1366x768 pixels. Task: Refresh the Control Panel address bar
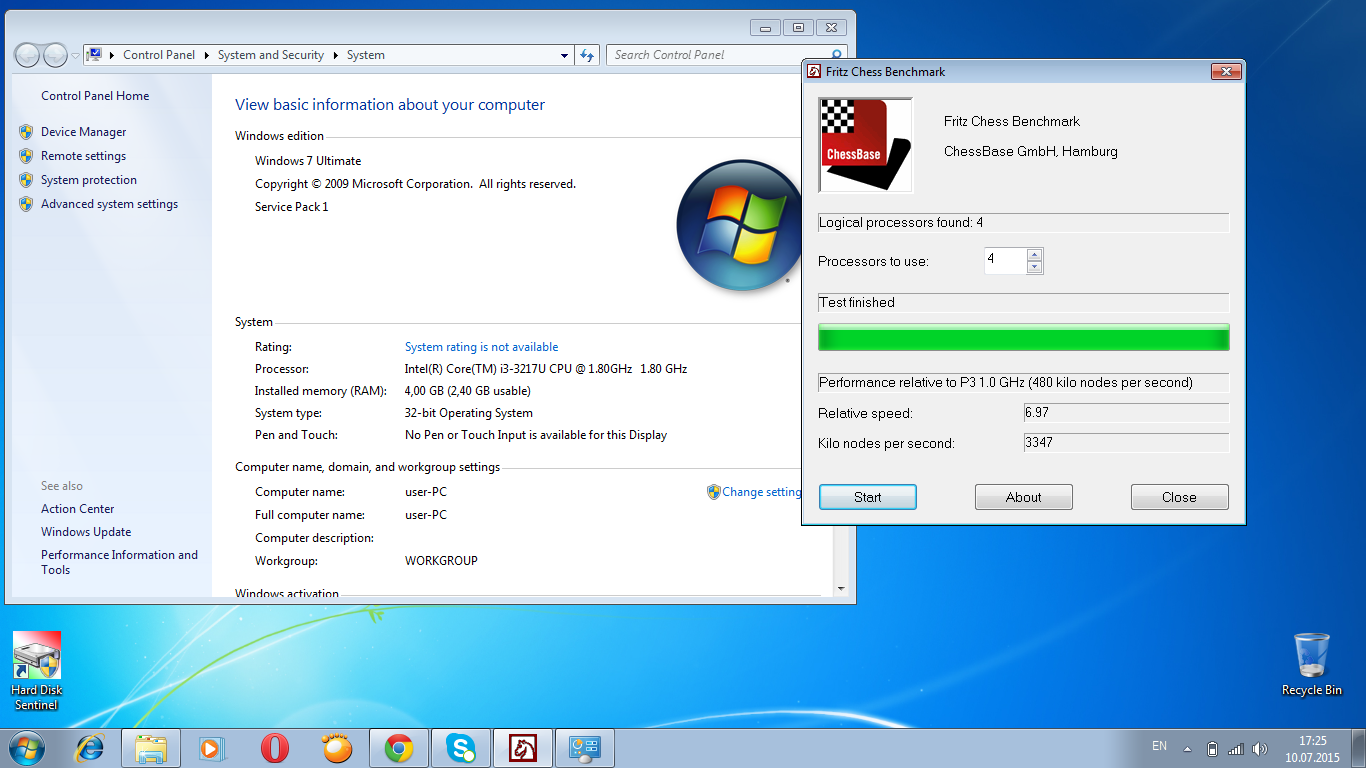pyautogui.click(x=587, y=55)
